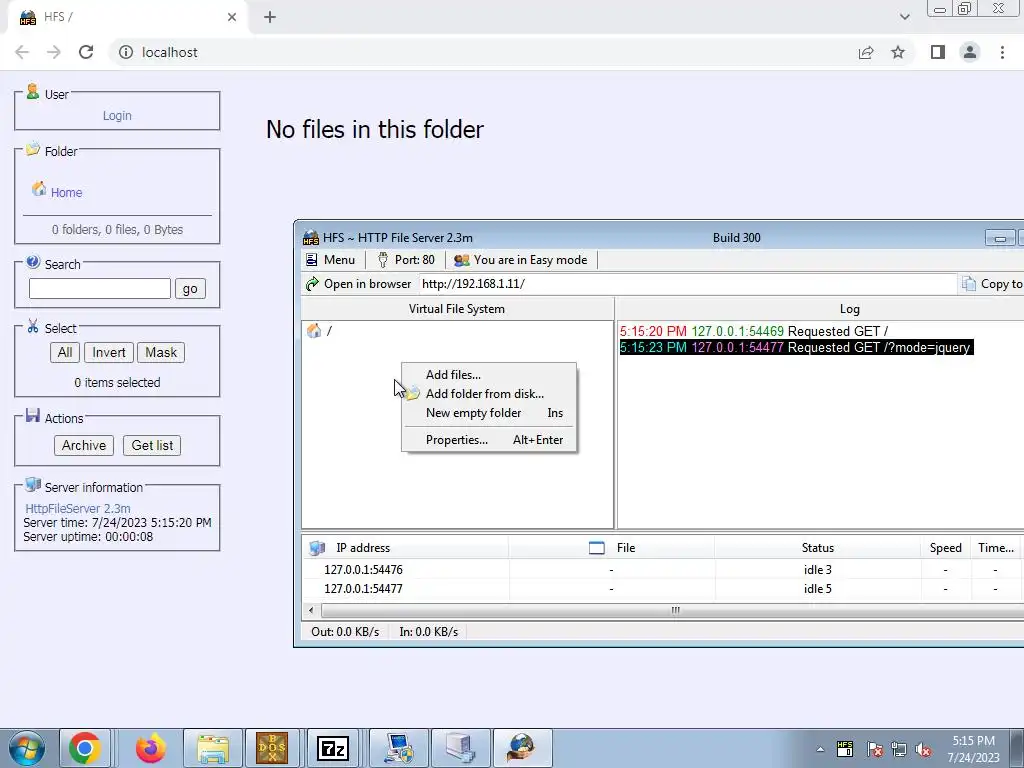Open the Home folder link
This screenshot has height=768, width=1024.
click(x=66, y=193)
